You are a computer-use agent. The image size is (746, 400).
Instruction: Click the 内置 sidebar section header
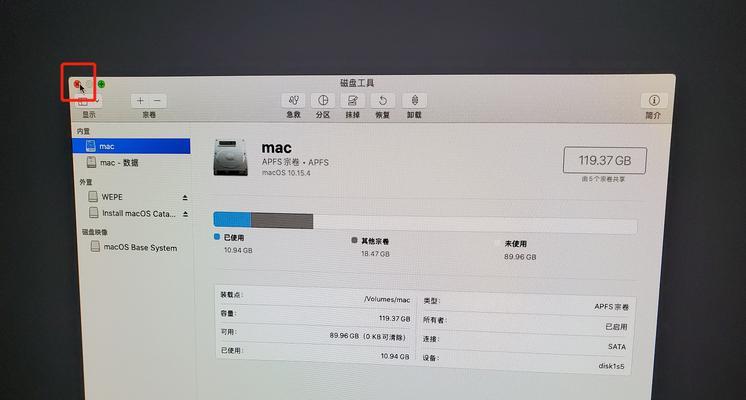[x=83, y=131]
